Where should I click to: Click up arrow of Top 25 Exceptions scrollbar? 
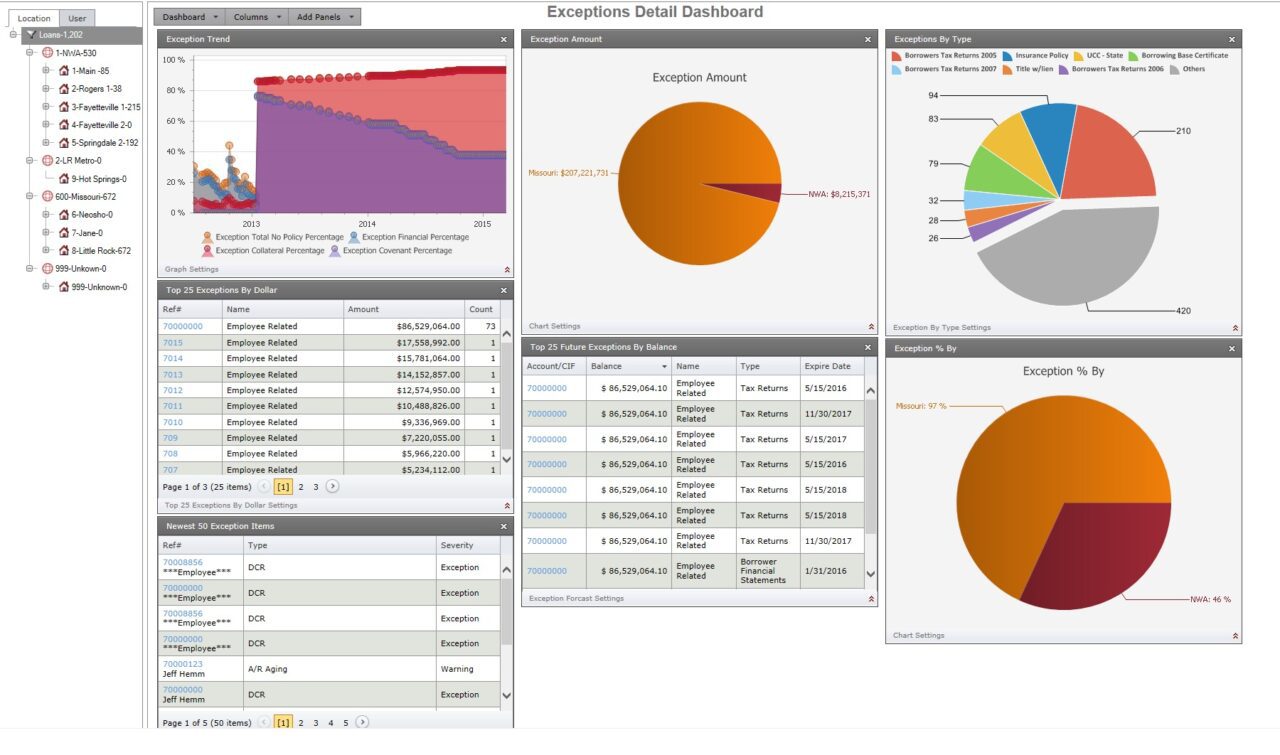tap(506, 335)
